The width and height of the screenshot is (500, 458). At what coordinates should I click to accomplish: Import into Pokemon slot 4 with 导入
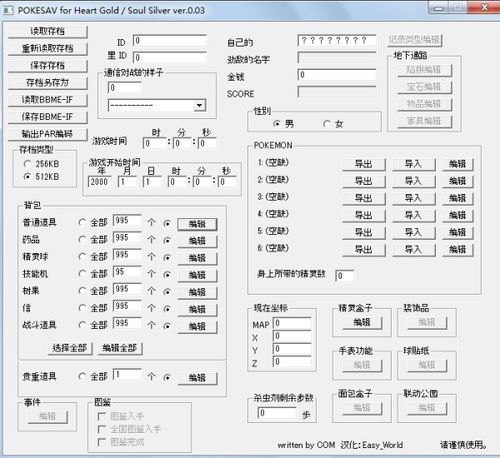click(413, 215)
